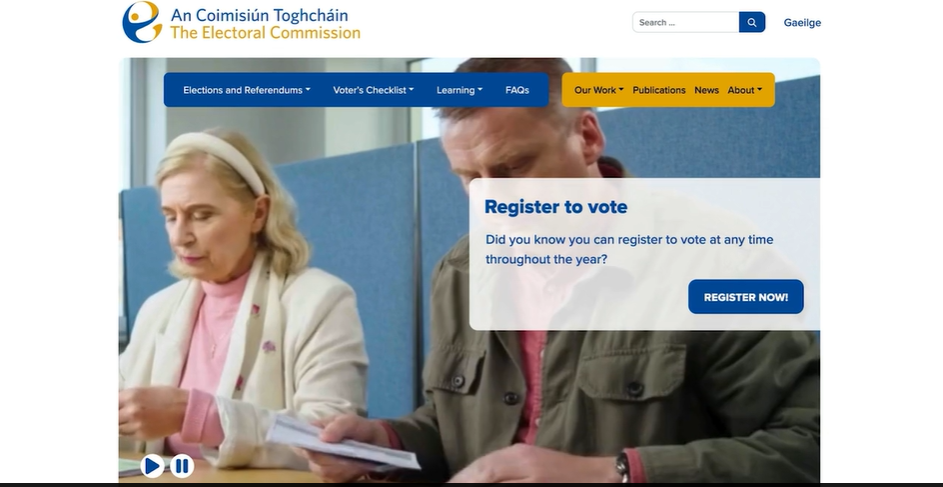Focus the Search input field
Viewport: 943px width, 487px height.
click(x=686, y=22)
